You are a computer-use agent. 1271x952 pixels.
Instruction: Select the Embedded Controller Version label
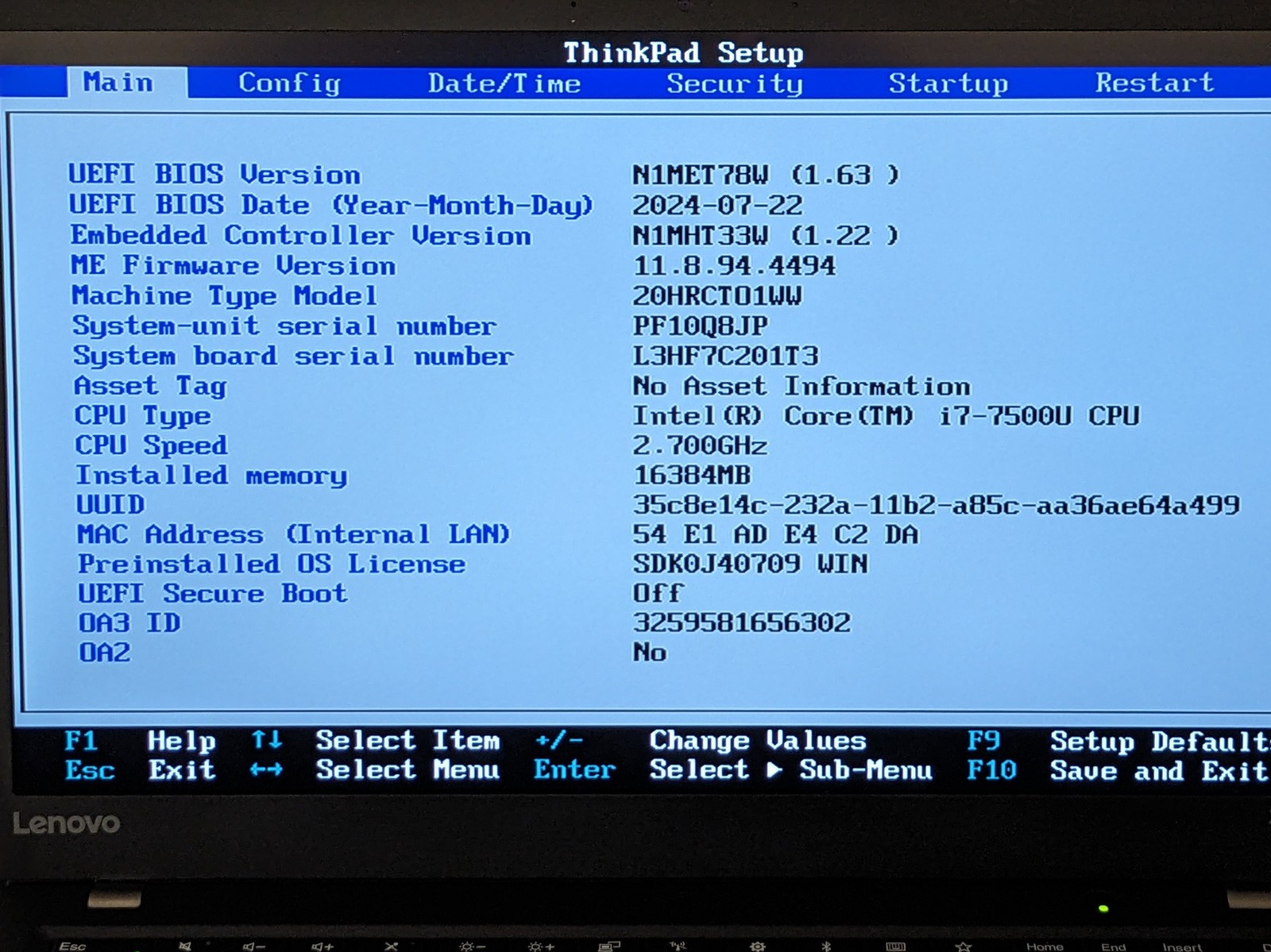[x=300, y=236]
